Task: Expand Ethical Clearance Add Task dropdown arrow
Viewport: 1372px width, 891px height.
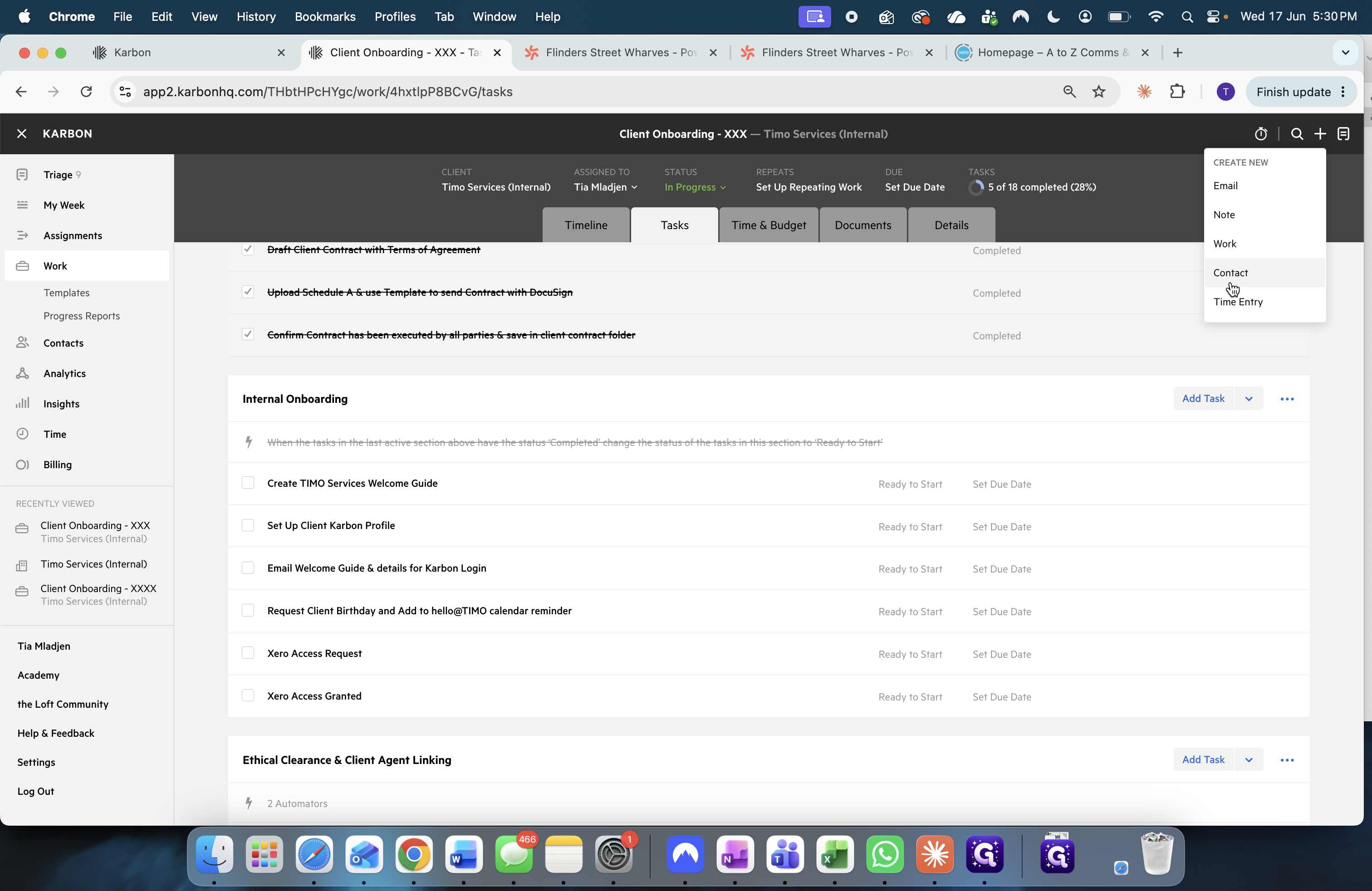Action: coord(1249,760)
